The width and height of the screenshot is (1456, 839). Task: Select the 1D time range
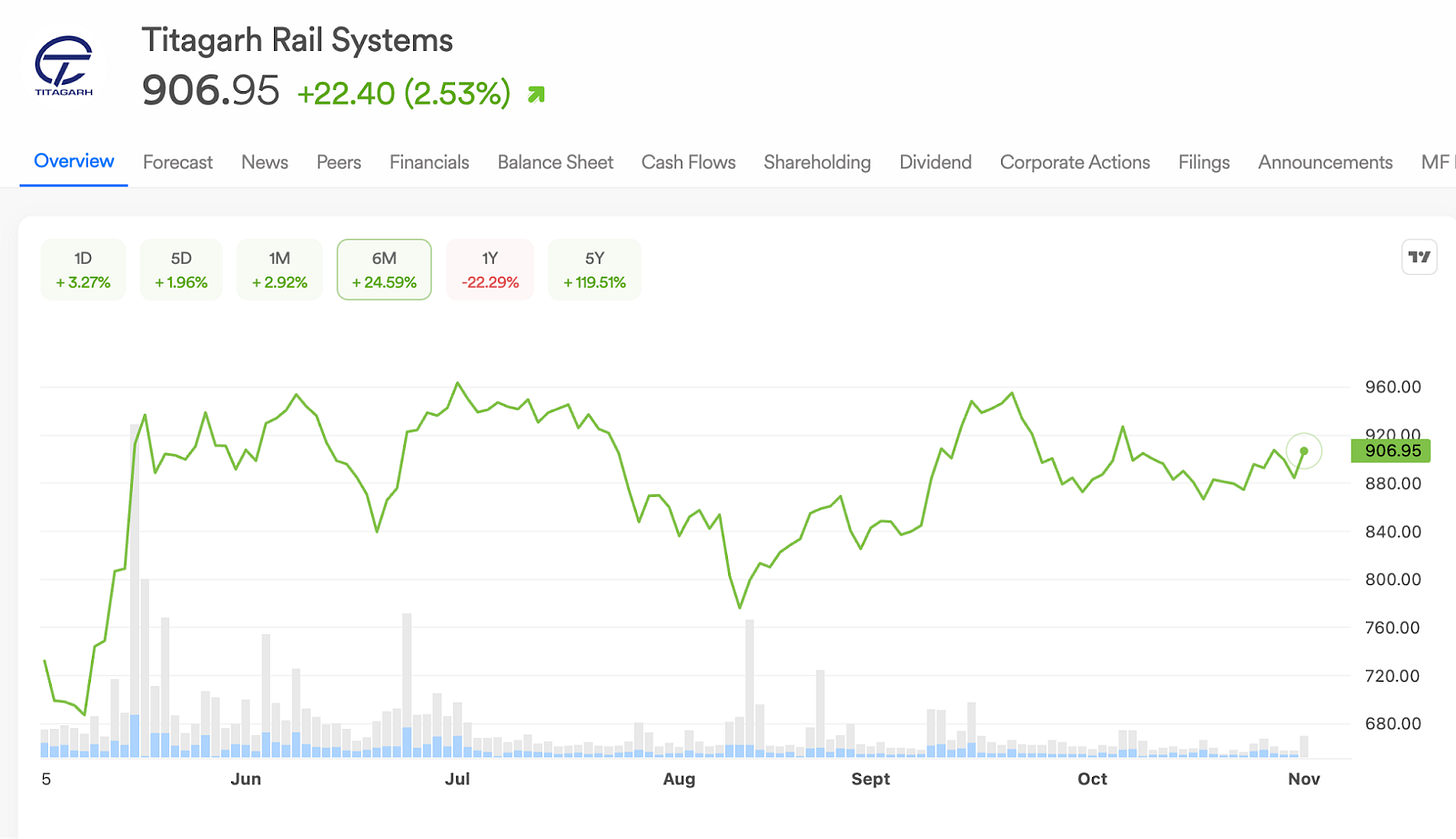pos(83,269)
